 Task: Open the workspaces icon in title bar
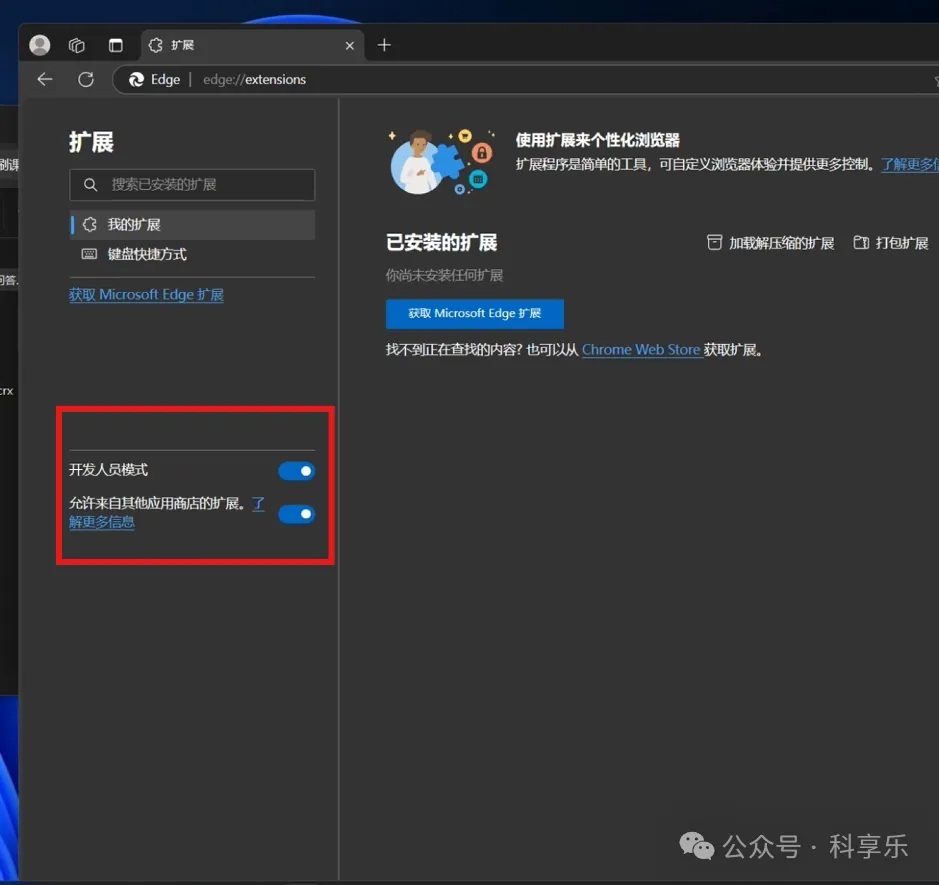pos(77,46)
